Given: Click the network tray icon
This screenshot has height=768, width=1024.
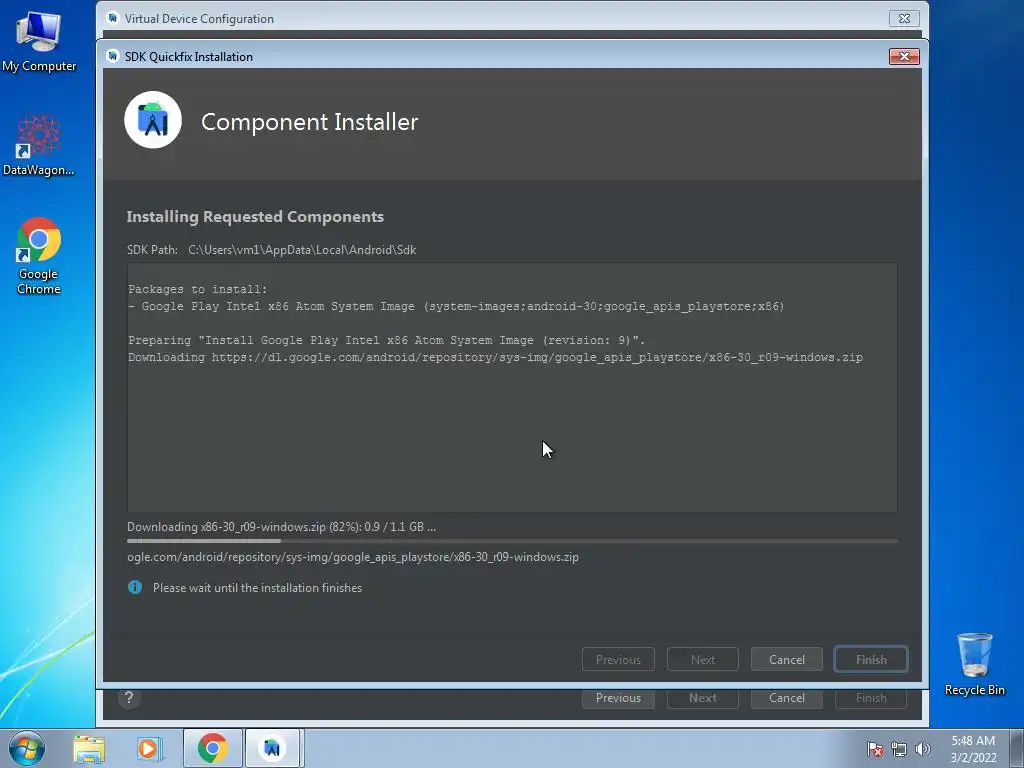Looking at the screenshot, I should (x=899, y=749).
